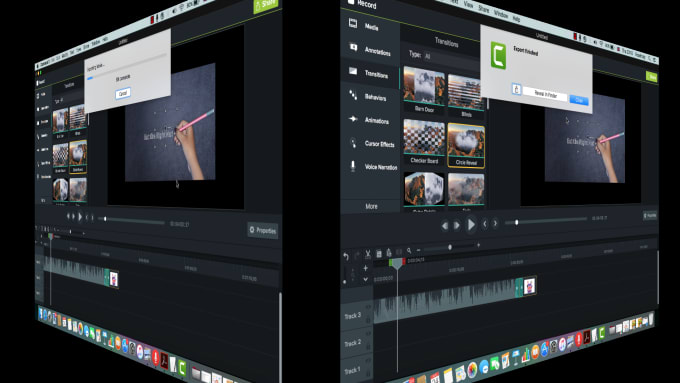Screen dimensions: 680x383
Task: Click Paste icon in right window timeline toolbar
Action: [389, 252]
